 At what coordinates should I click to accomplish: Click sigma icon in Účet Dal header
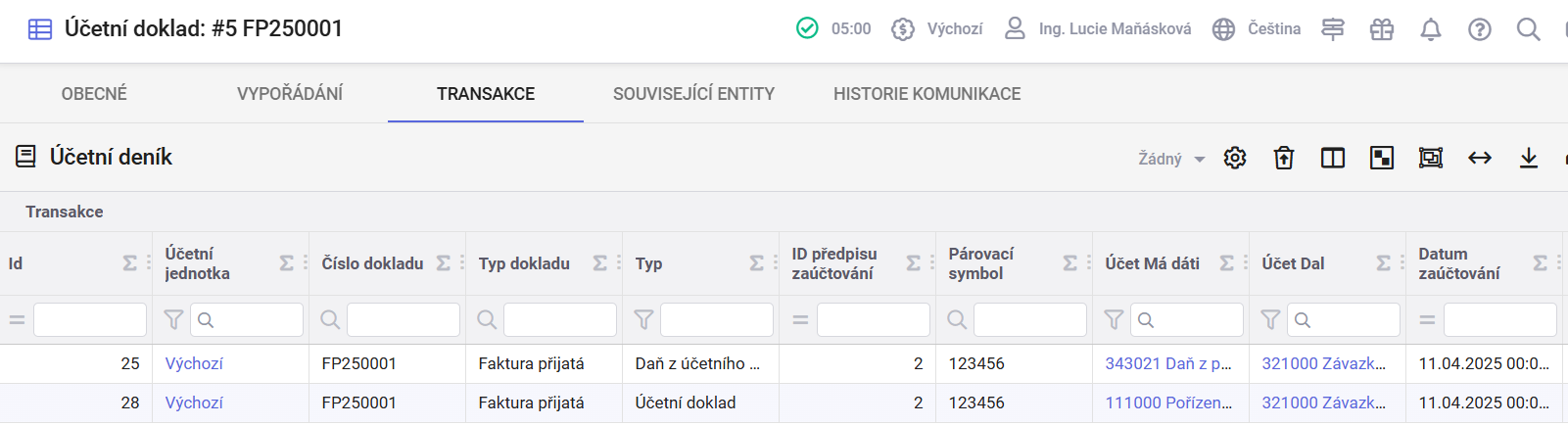[x=1383, y=263]
